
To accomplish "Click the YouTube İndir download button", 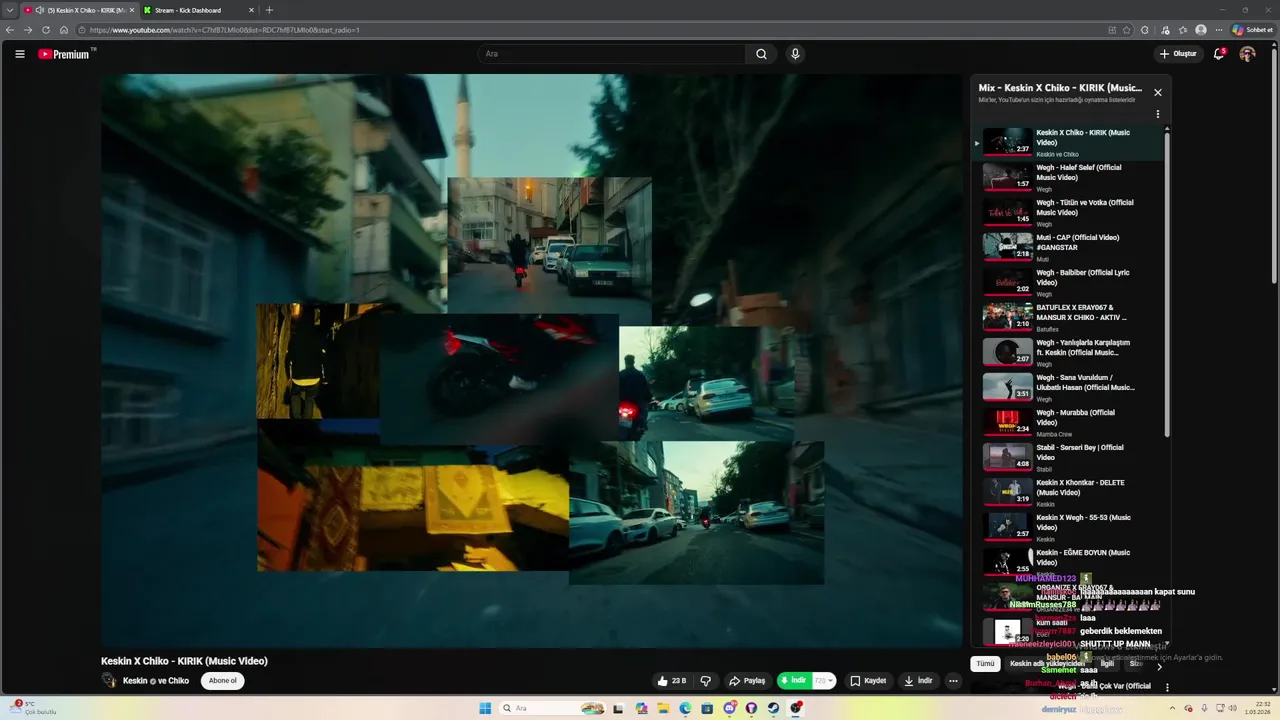I will click(918, 681).
